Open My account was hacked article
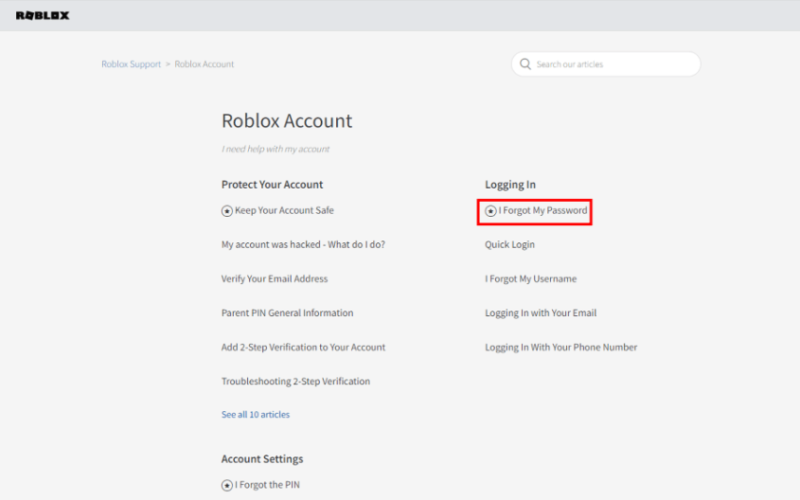 (x=303, y=244)
